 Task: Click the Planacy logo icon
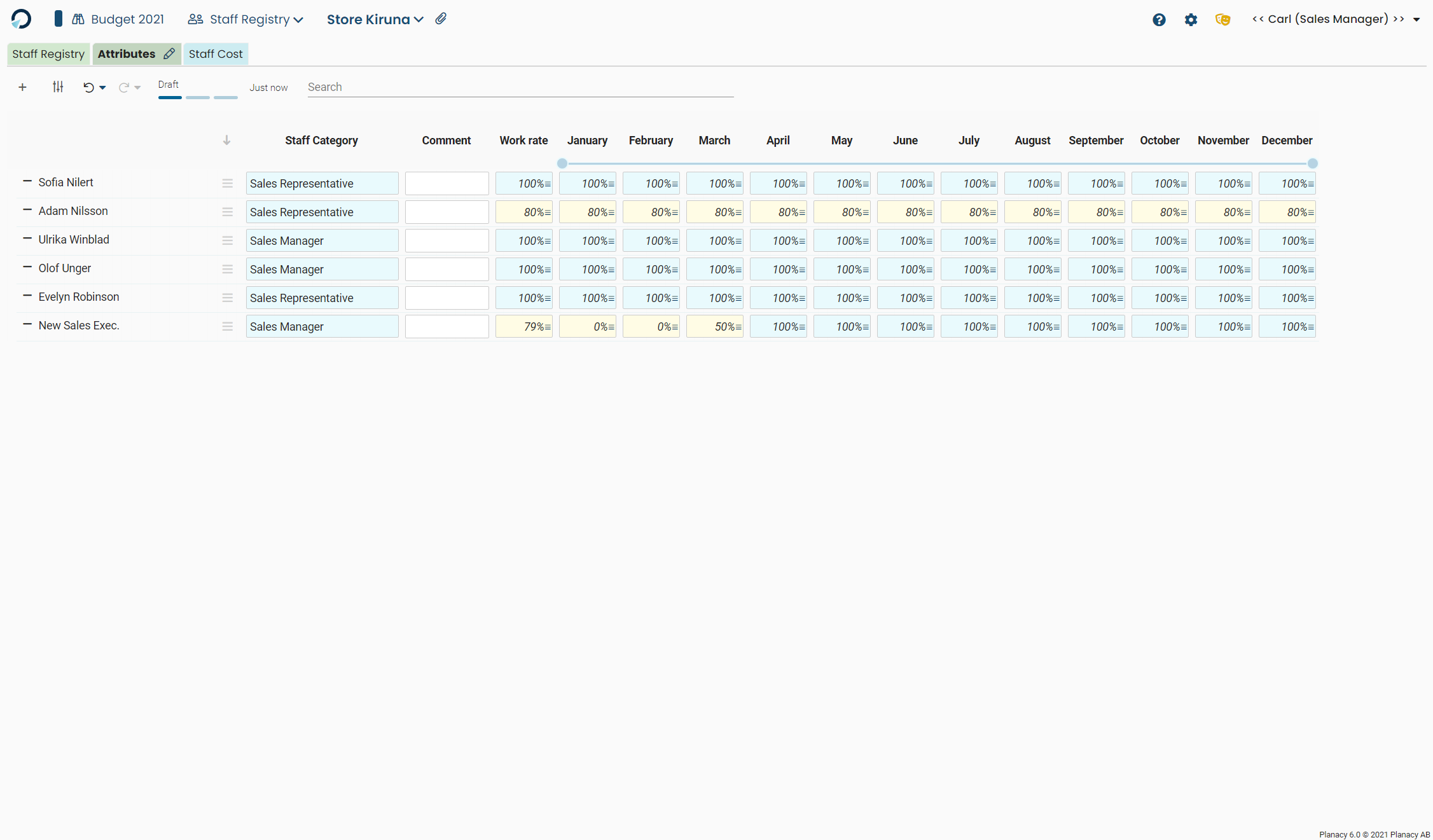(21, 19)
